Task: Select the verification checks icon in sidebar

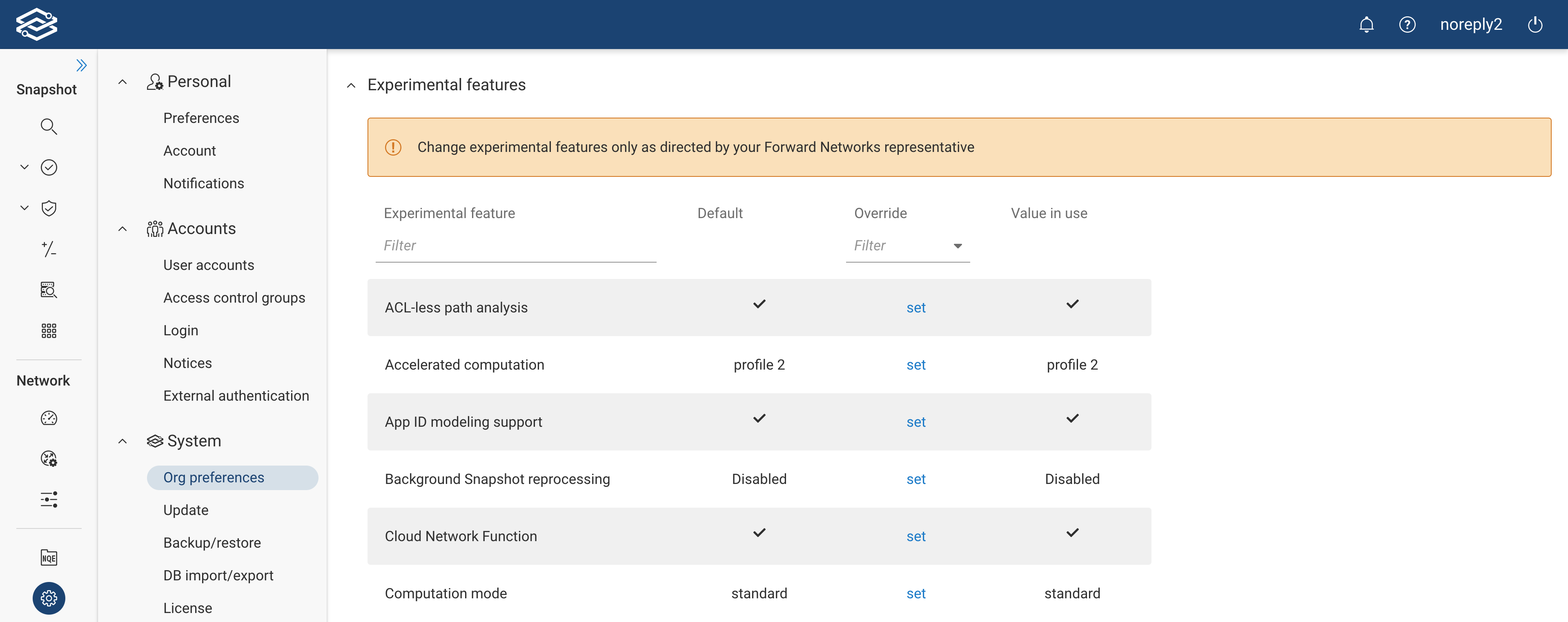Action: tap(49, 167)
